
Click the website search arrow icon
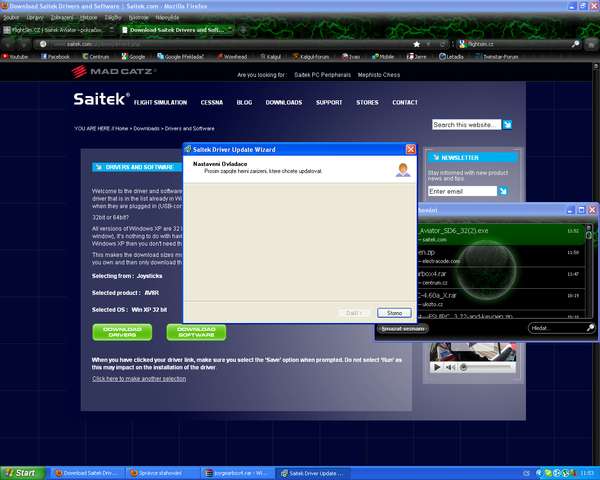(507, 125)
